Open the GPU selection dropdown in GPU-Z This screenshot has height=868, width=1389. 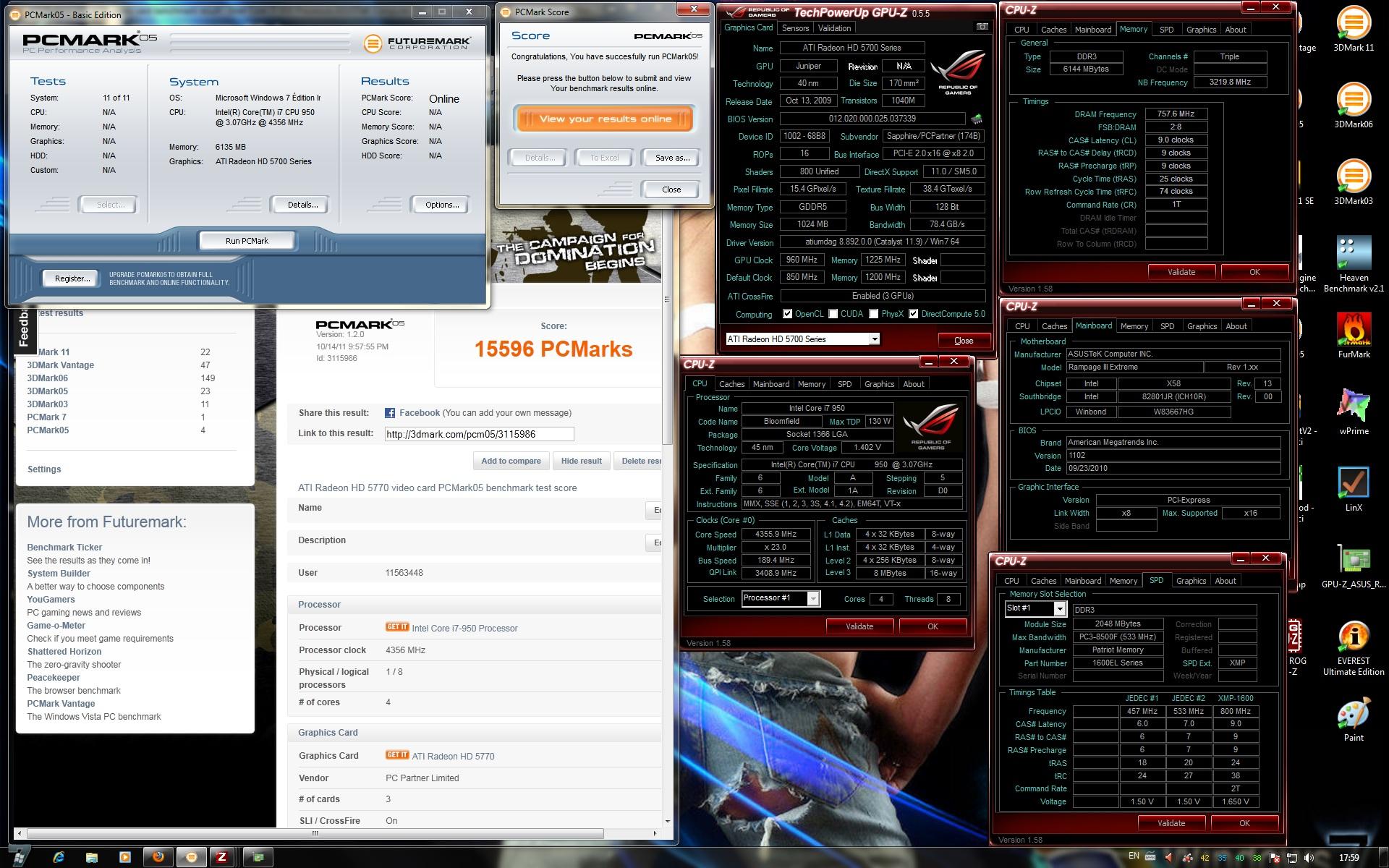[874, 339]
